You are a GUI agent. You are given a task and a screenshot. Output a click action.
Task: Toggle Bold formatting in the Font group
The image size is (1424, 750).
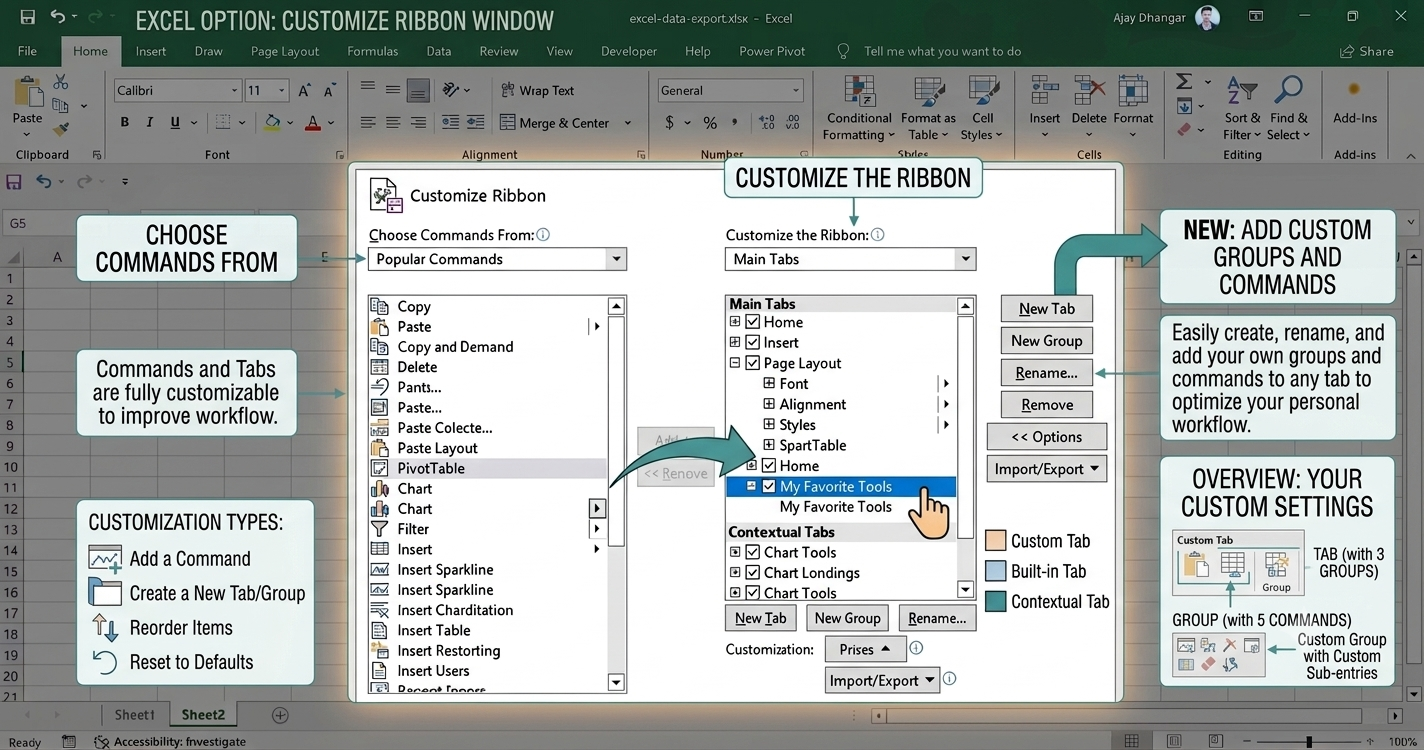(x=125, y=123)
